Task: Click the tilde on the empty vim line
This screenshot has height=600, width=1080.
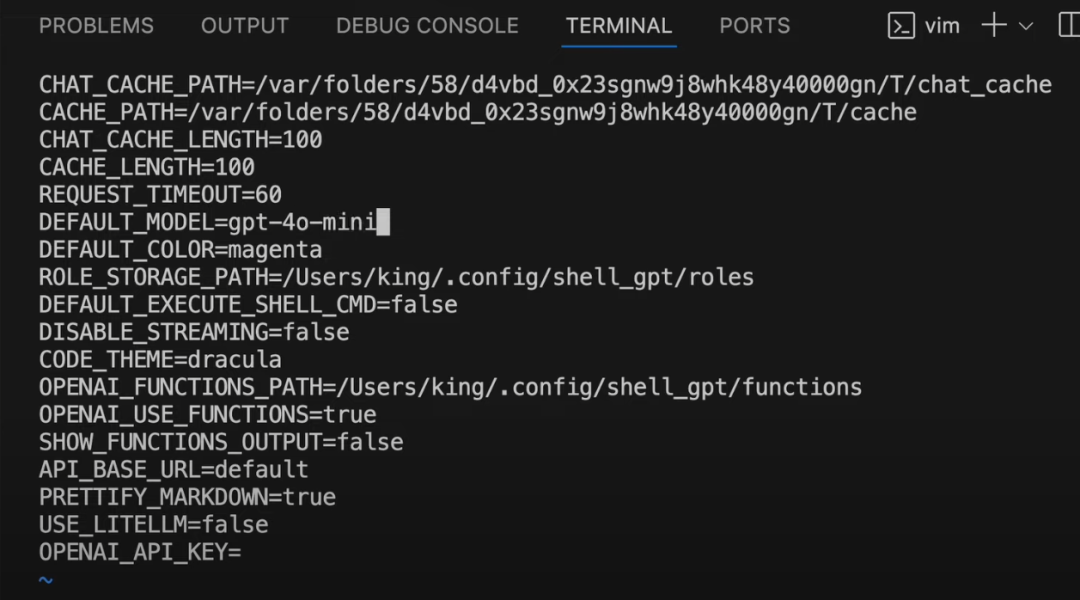Action: pos(44,579)
